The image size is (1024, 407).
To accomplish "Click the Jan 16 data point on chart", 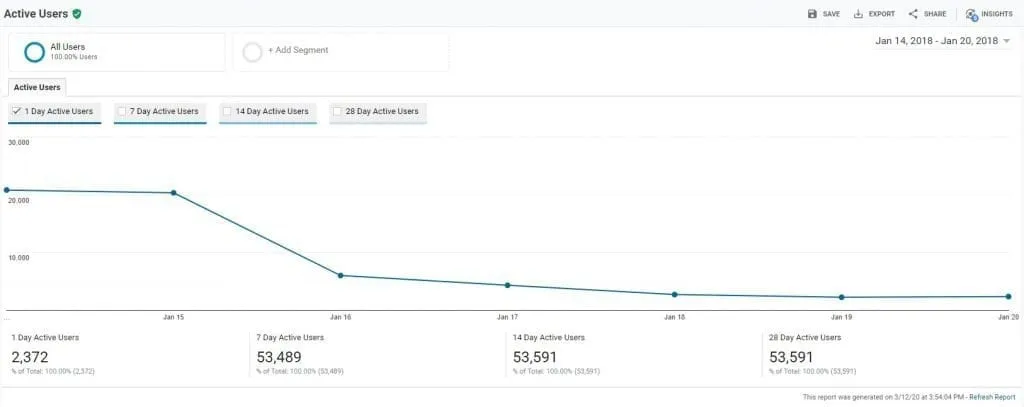I will pyautogui.click(x=340, y=276).
